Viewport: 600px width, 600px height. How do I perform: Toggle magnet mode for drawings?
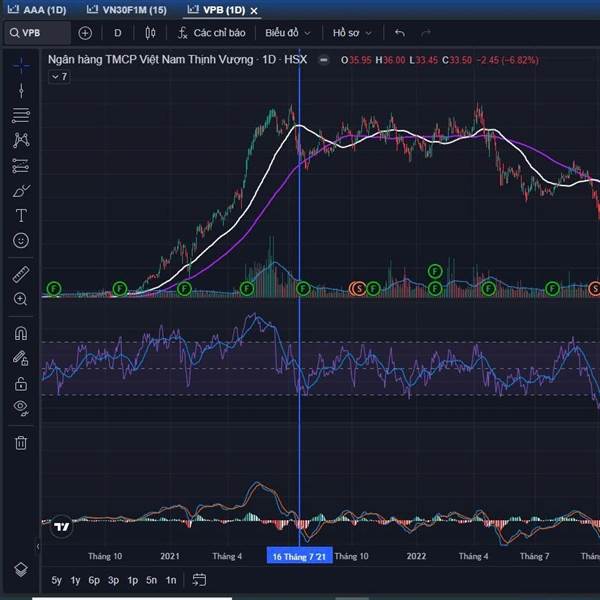[x=21, y=333]
